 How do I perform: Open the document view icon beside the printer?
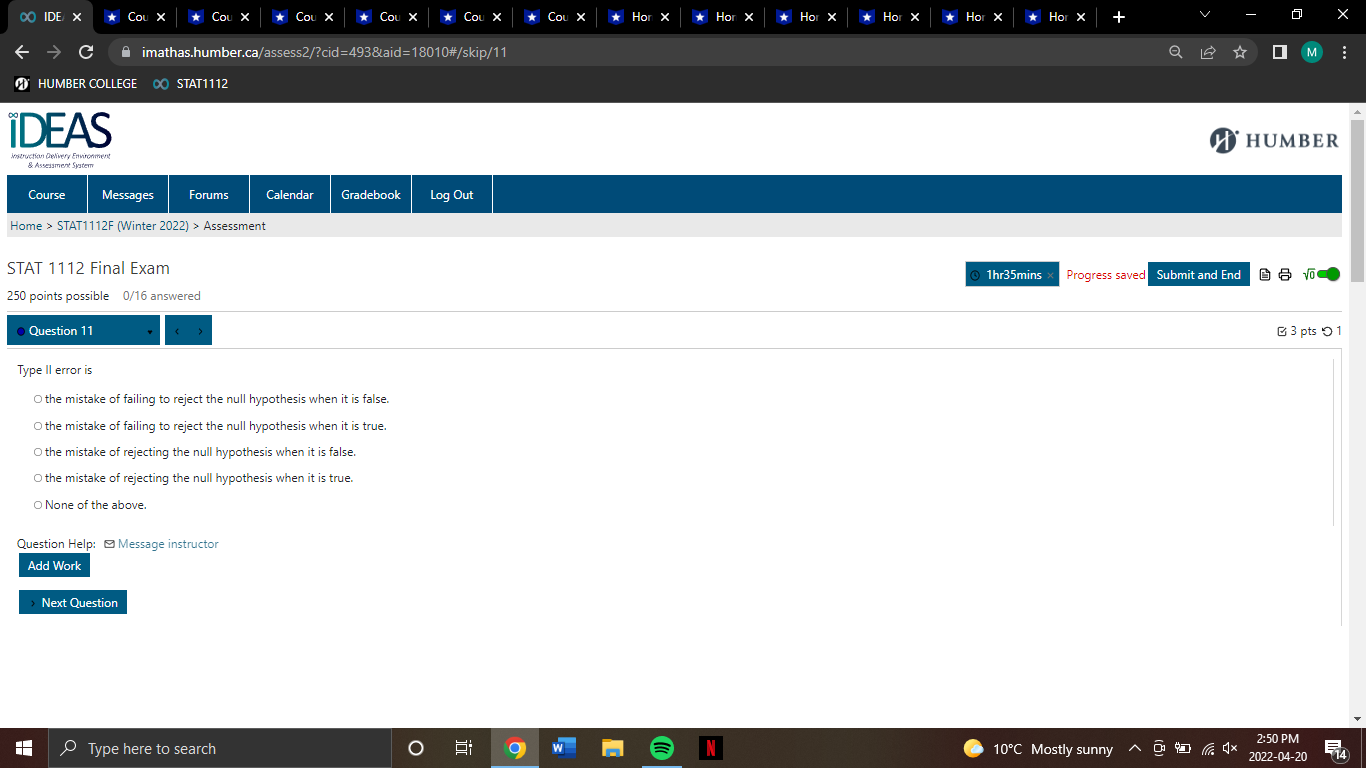click(1264, 274)
